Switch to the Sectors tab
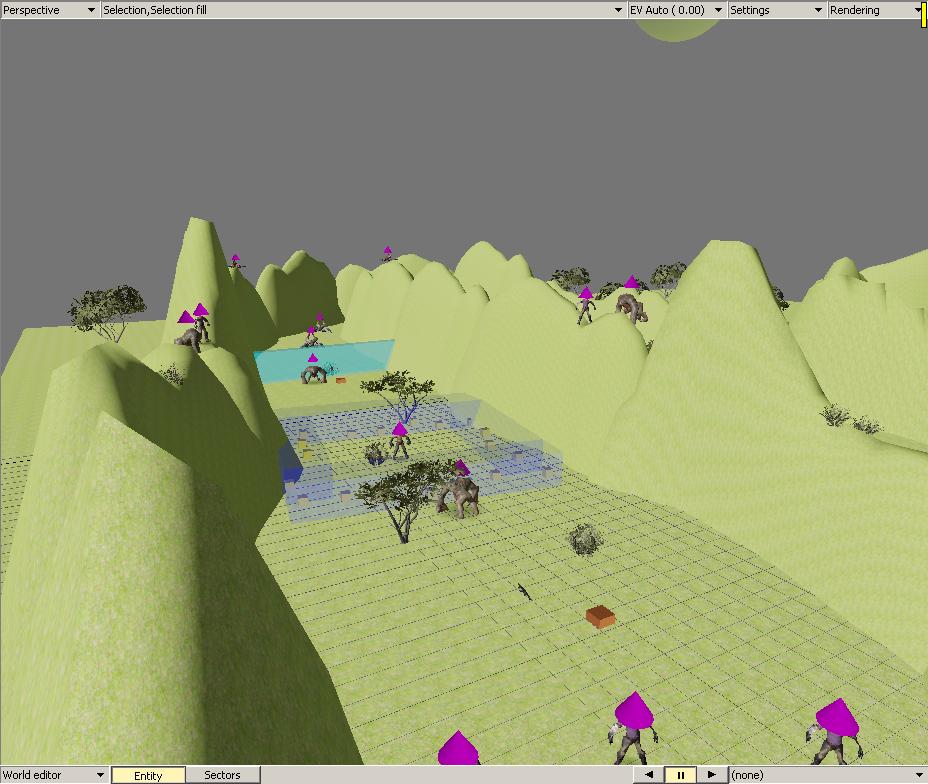928x784 pixels. 223,775
